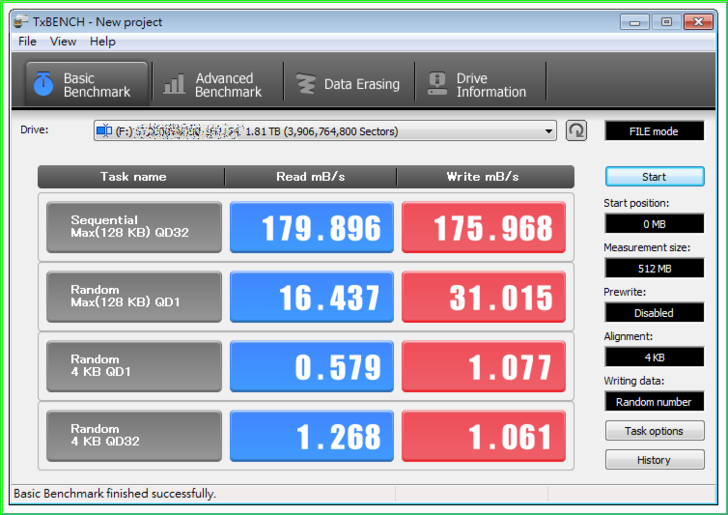Image resolution: width=728 pixels, height=515 pixels.
Task: Click the History button
Action: click(654, 460)
